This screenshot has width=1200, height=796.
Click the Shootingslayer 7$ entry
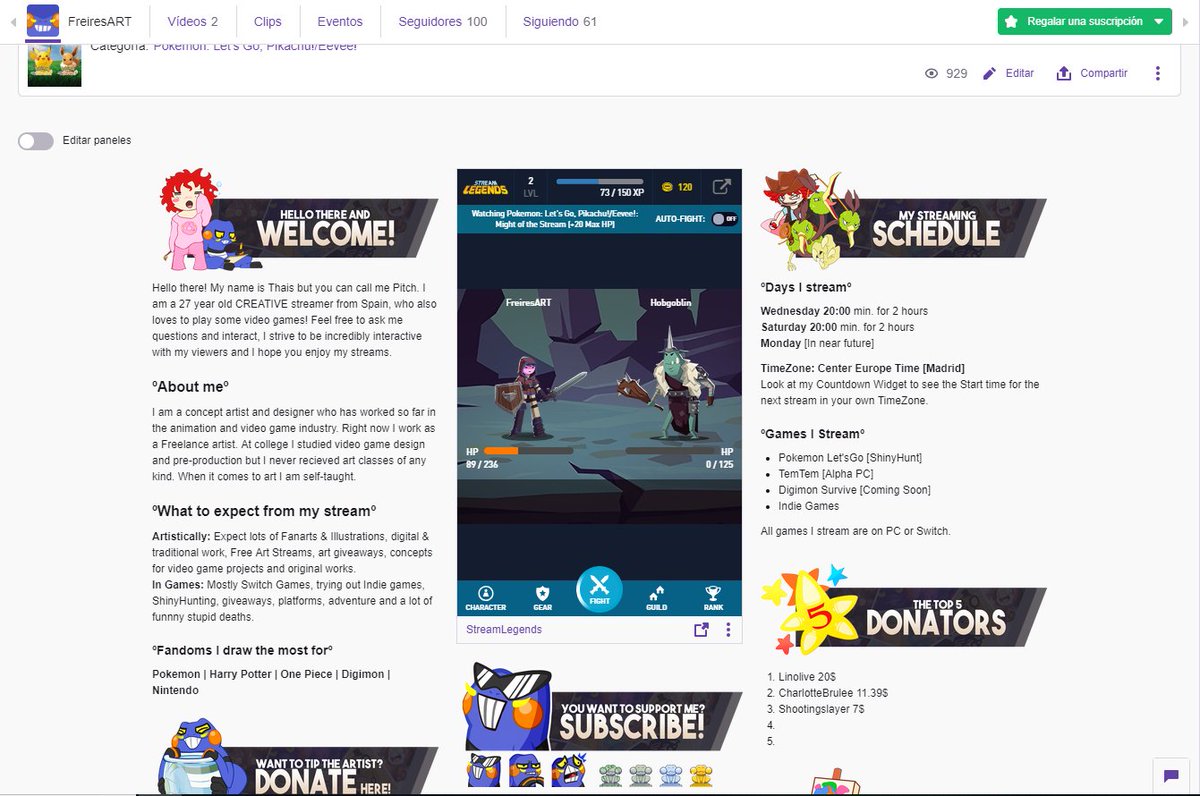[821, 709]
